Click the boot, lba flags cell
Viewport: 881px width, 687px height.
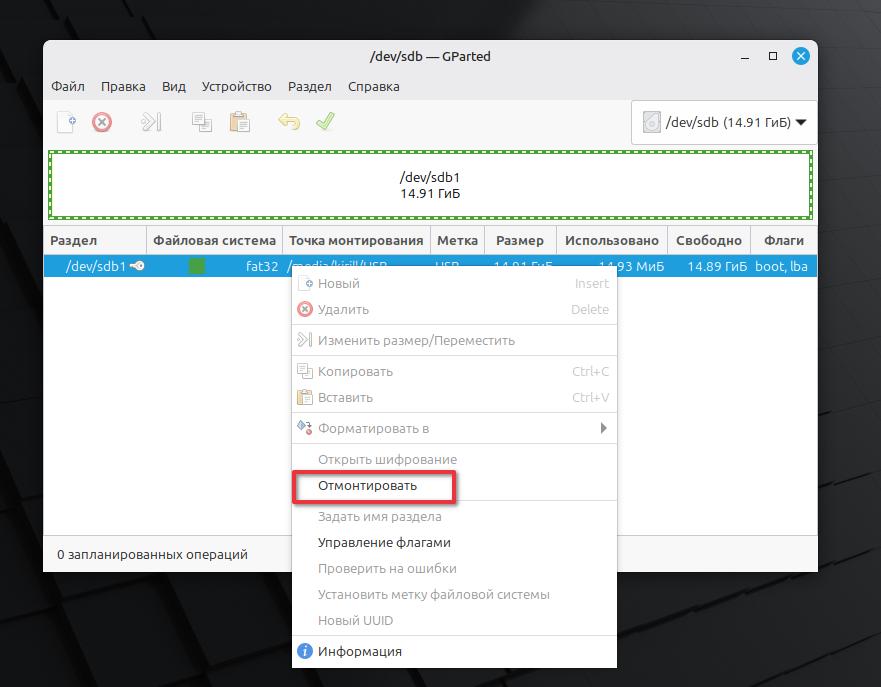(x=782, y=266)
